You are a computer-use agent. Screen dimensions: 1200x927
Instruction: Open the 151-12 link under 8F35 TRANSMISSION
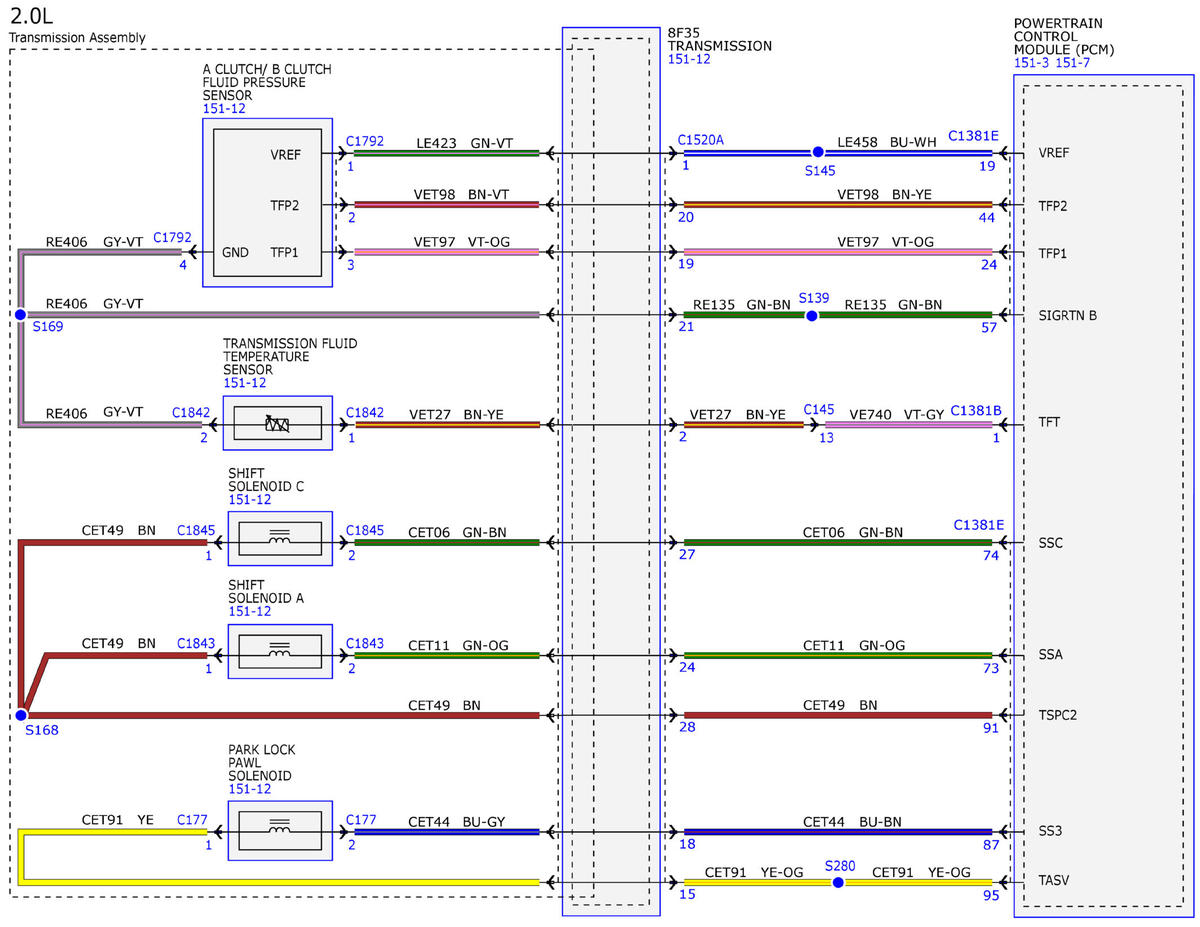coord(689,59)
